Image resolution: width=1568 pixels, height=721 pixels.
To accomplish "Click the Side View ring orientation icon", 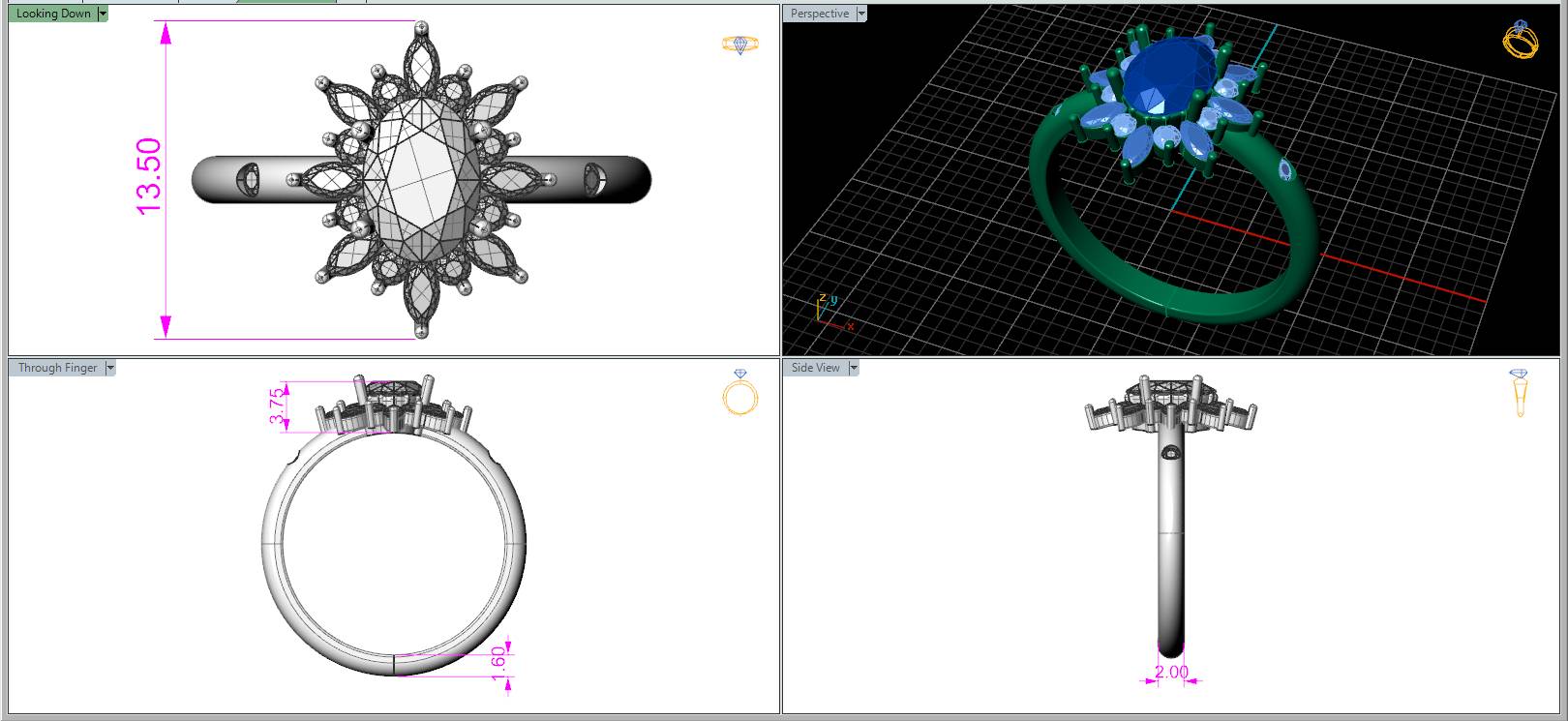I will pos(1519,392).
